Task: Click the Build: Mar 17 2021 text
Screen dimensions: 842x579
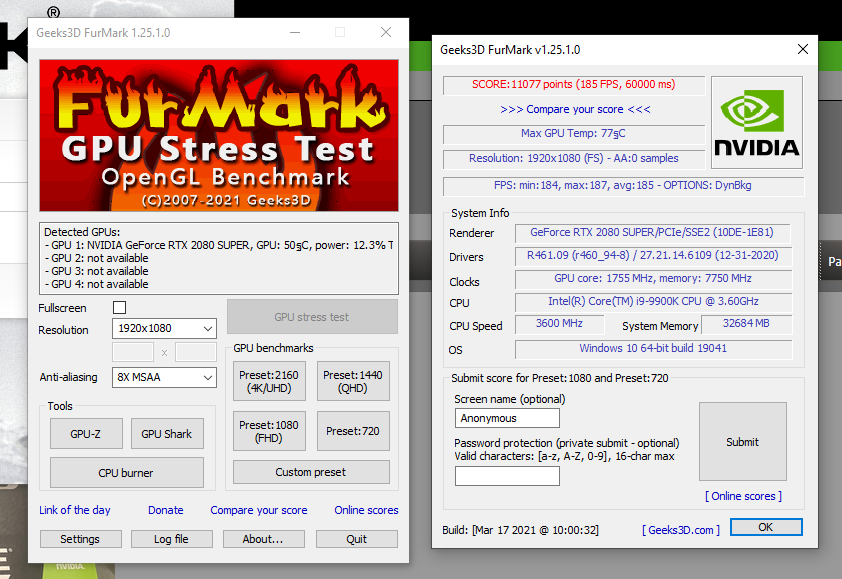Action: pos(520,530)
